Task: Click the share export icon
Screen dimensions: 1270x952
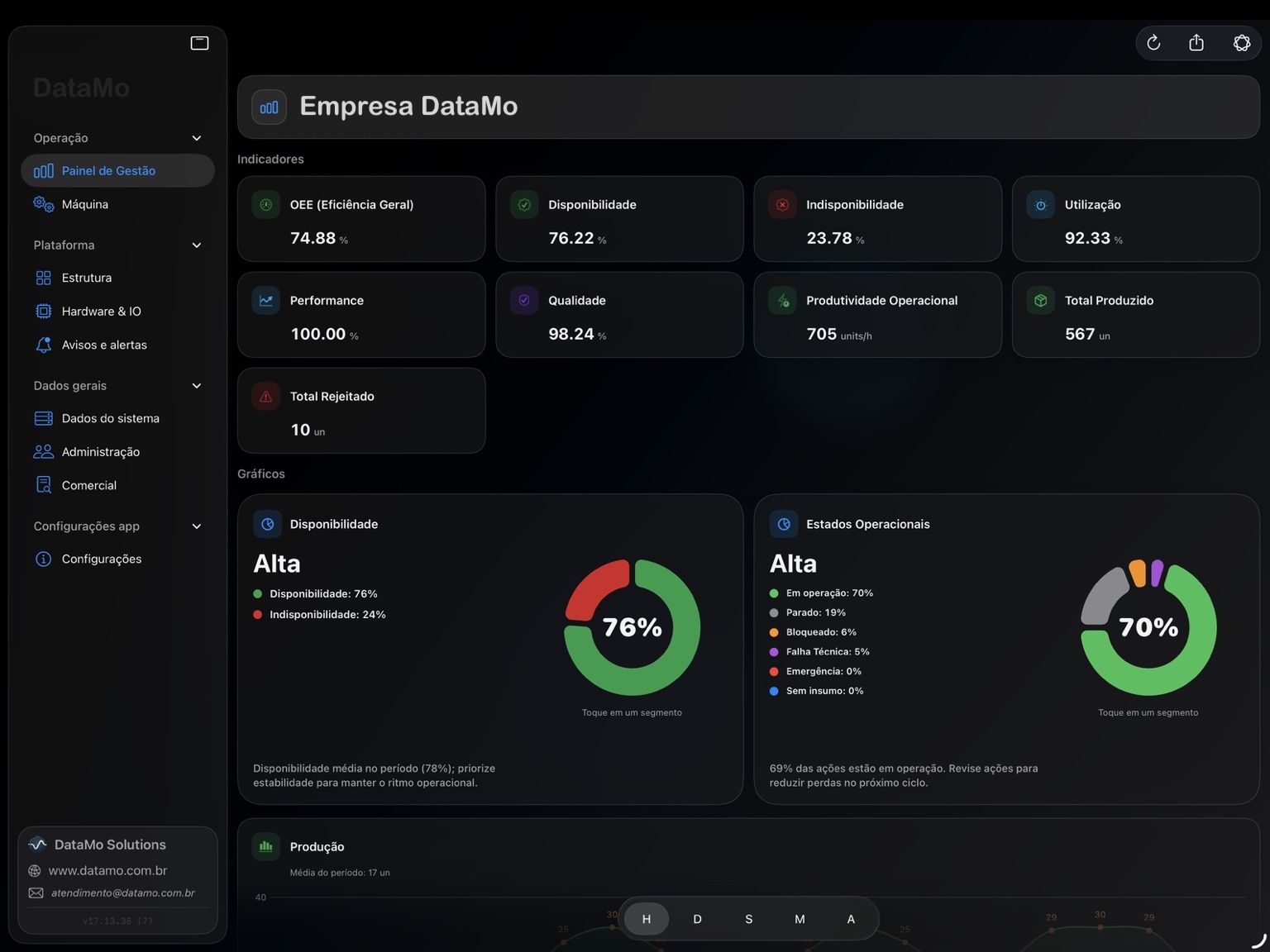Action: [1196, 43]
